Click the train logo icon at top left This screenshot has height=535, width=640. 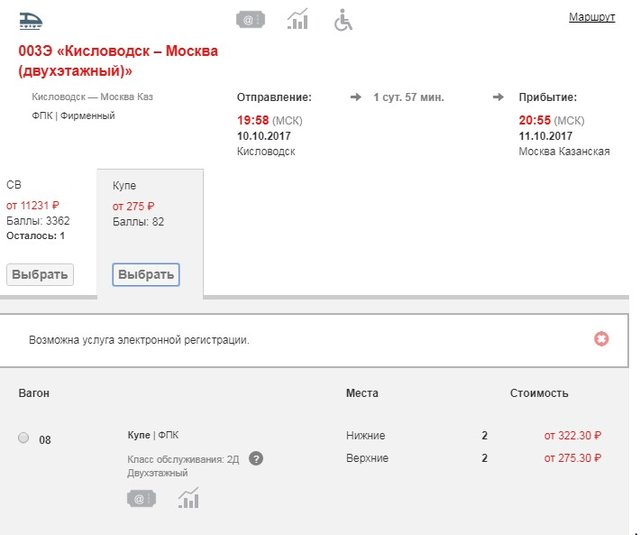click(x=31, y=21)
